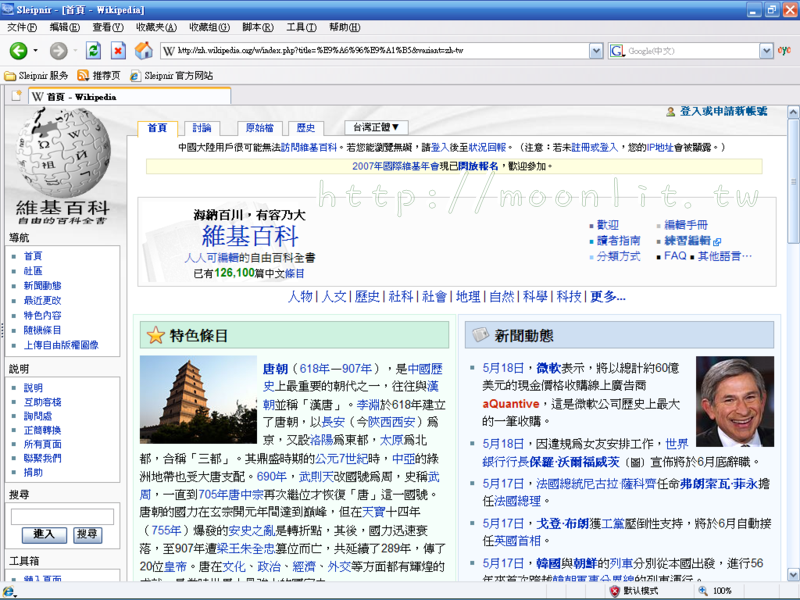Select the 歷史 page tab

tap(305, 128)
